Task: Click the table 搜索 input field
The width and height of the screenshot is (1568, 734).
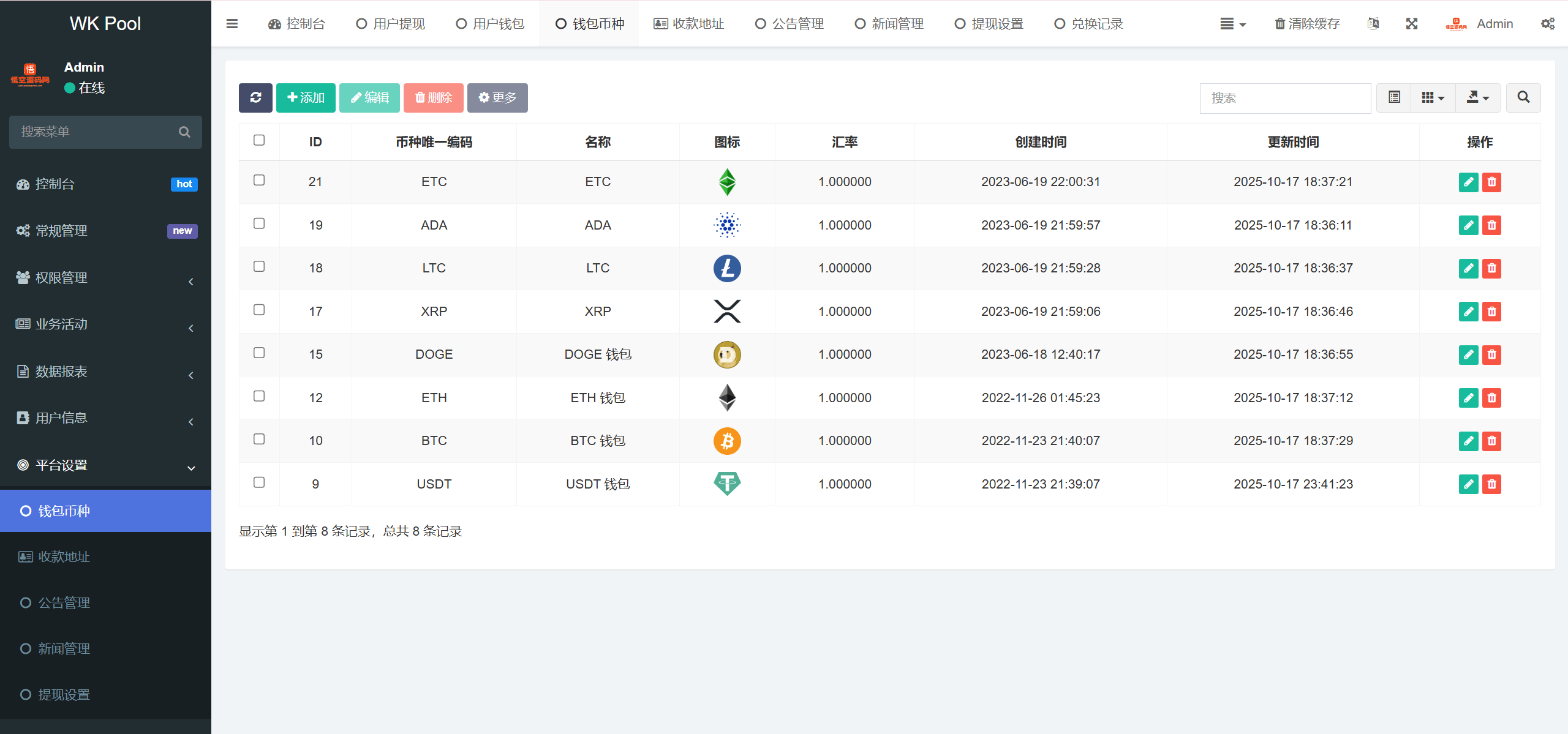Action: 1285,98
